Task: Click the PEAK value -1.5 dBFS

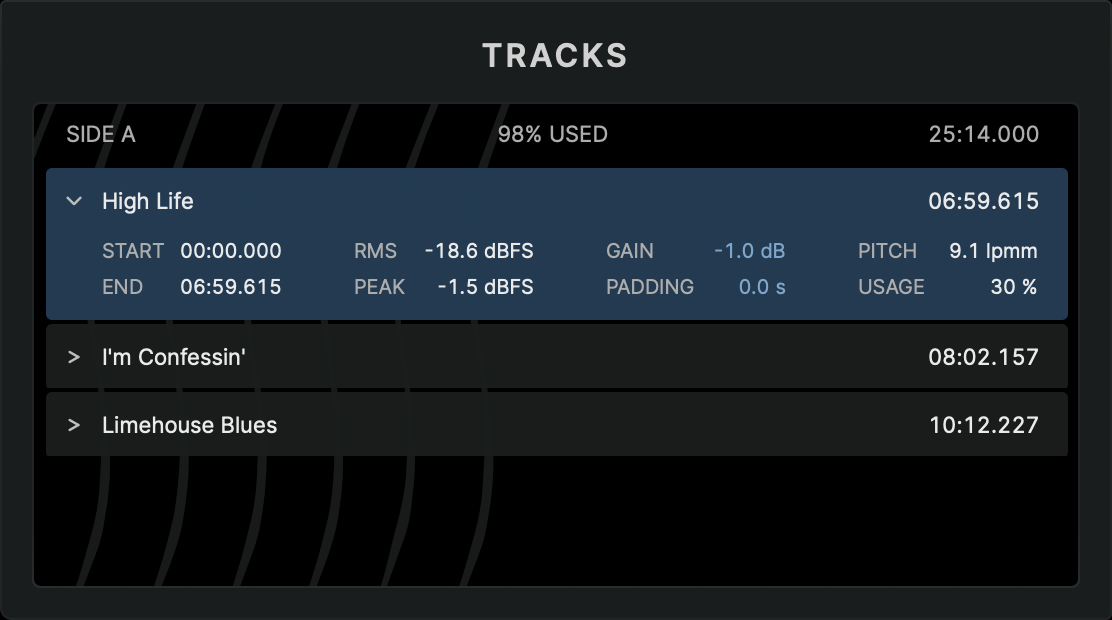Action: (x=486, y=287)
